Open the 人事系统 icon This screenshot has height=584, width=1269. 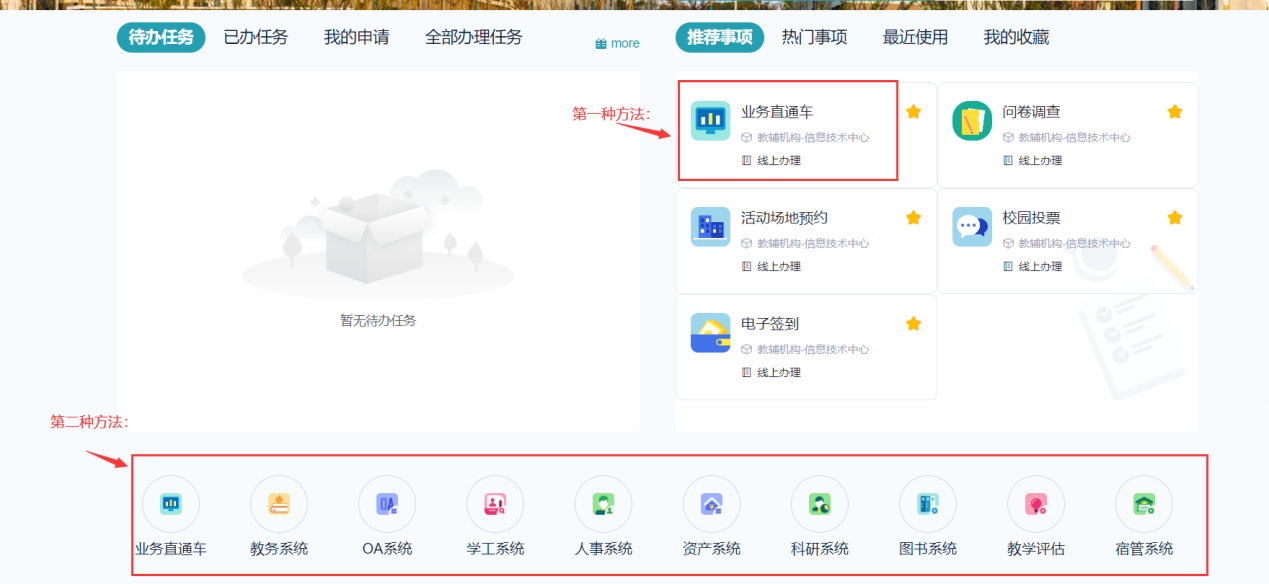[603, 505]
